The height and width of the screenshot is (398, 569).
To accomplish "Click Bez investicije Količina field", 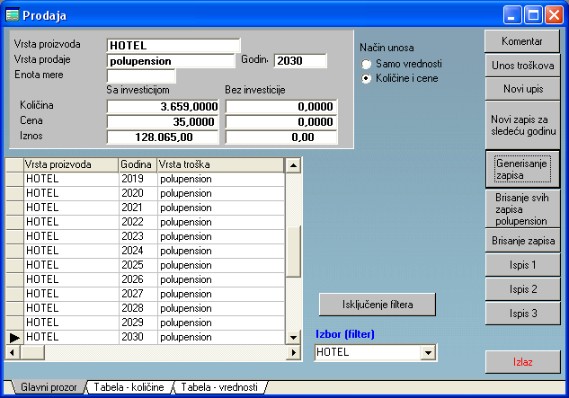I will coord(281,107).
